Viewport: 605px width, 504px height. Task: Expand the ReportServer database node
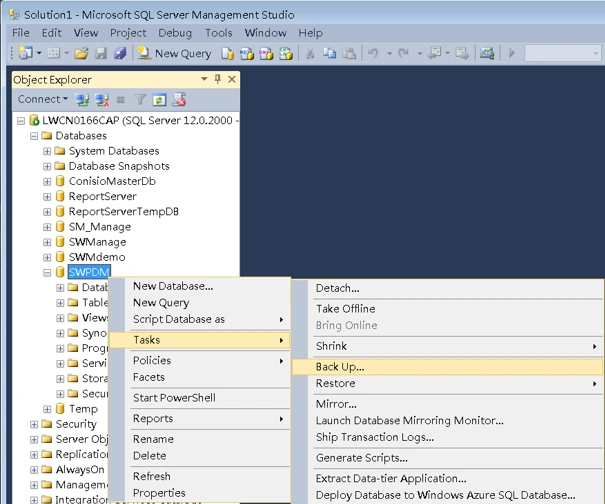(47, 197)
